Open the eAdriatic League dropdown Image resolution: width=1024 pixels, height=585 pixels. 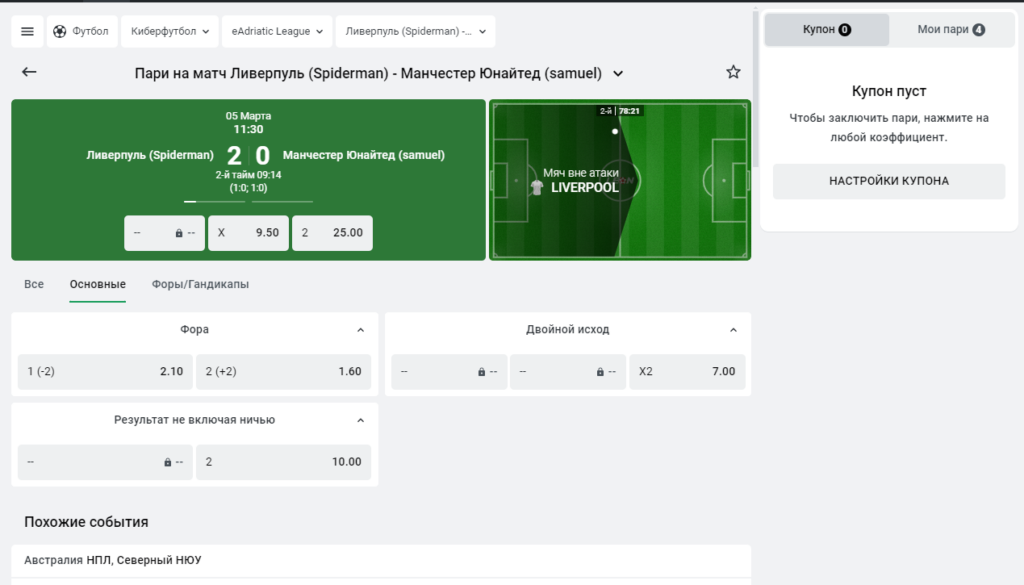pyautogui.click(x=277, y=31)
